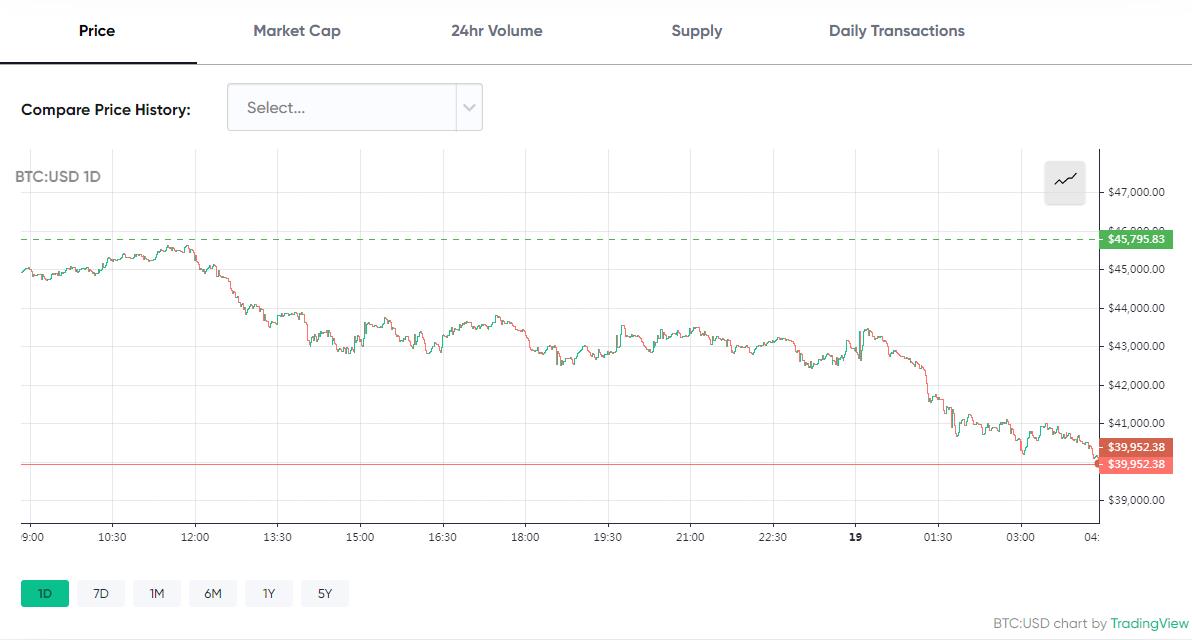Click the green $45,795.83 high price label
This screenshot has height=640, width=1192.
click(x=1137, y=239)
